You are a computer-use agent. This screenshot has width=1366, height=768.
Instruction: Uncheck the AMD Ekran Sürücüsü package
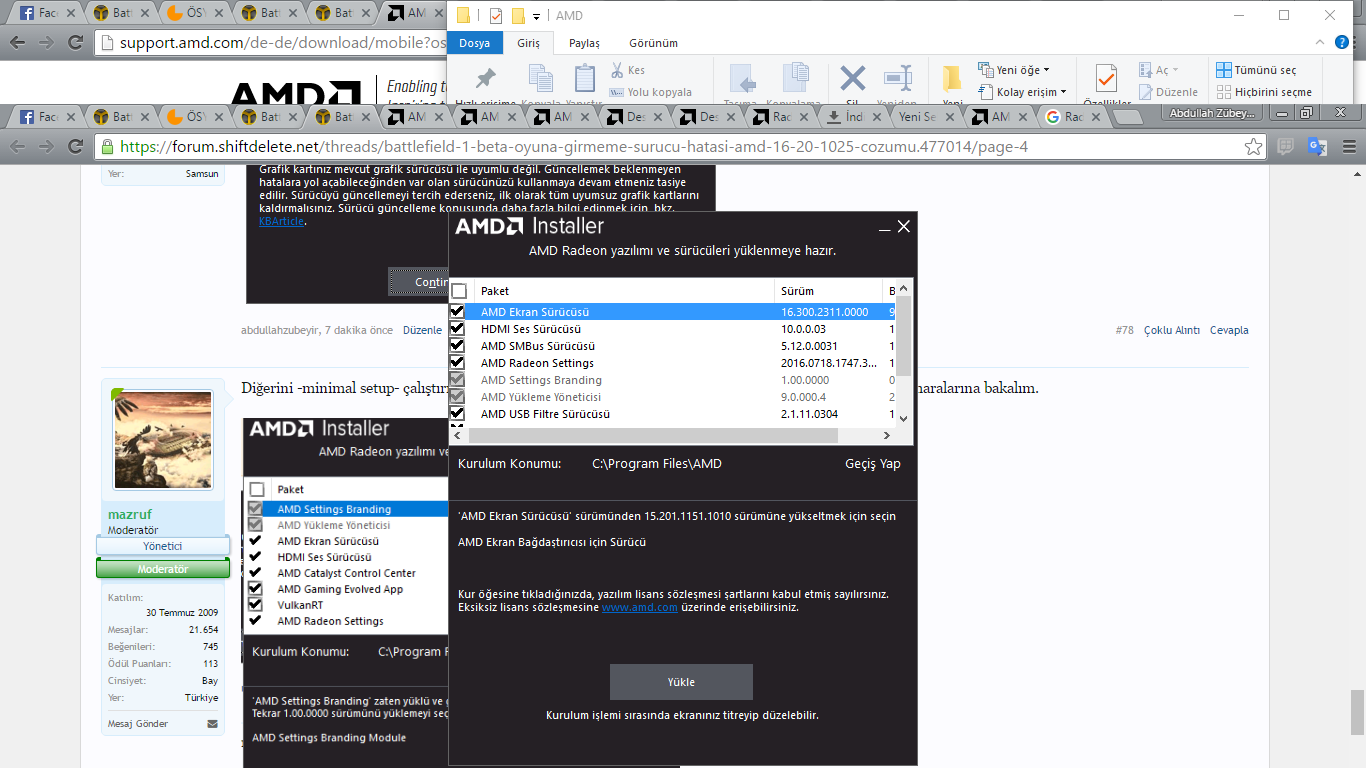[x=458, y=312]
